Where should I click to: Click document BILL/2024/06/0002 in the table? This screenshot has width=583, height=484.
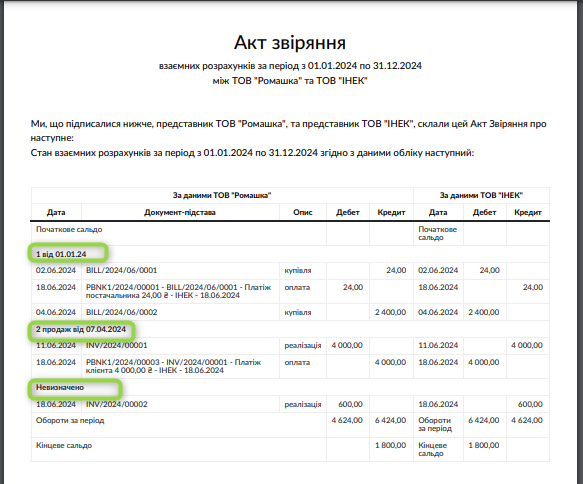click(x=121, y=312)
